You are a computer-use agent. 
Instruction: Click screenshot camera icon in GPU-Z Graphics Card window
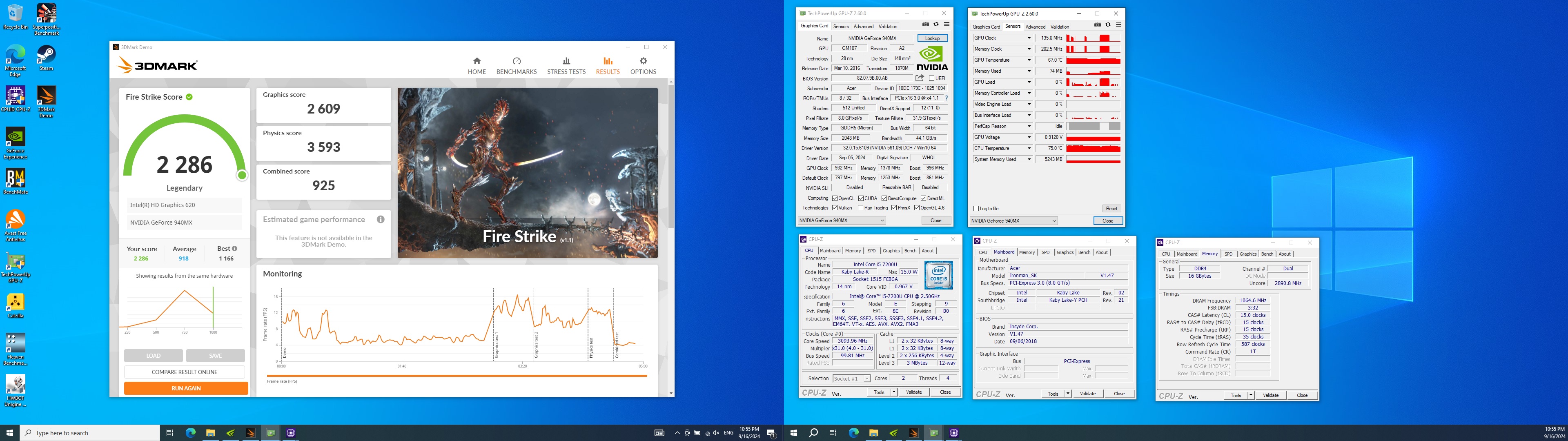[925, 24]
